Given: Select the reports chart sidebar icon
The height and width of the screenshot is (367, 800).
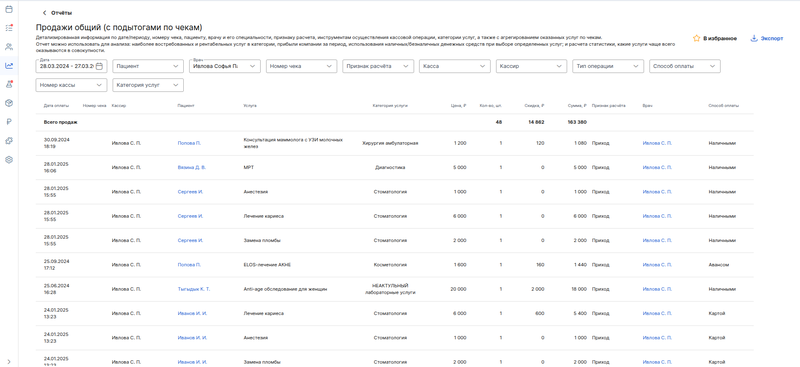Looking at the screenshot, I should [9, 65].
